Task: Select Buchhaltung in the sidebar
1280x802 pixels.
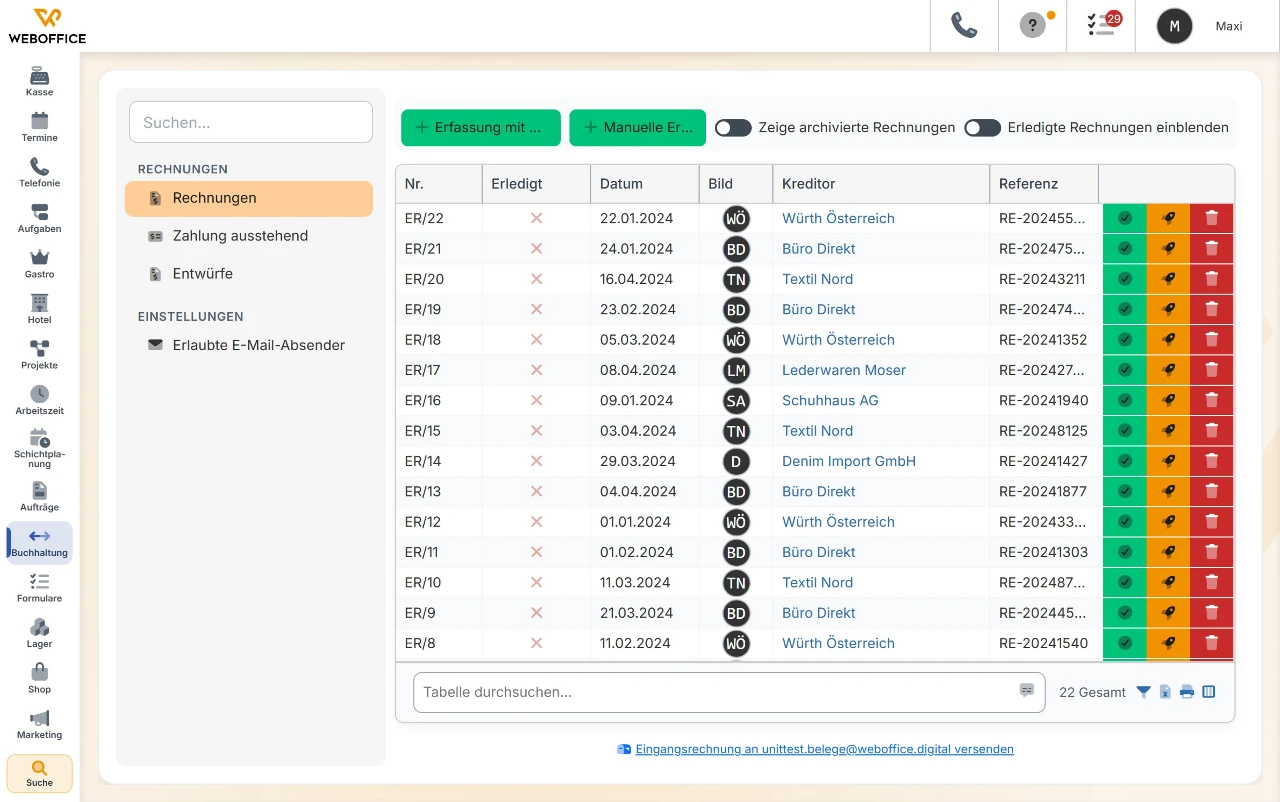Action: [39, 543]
